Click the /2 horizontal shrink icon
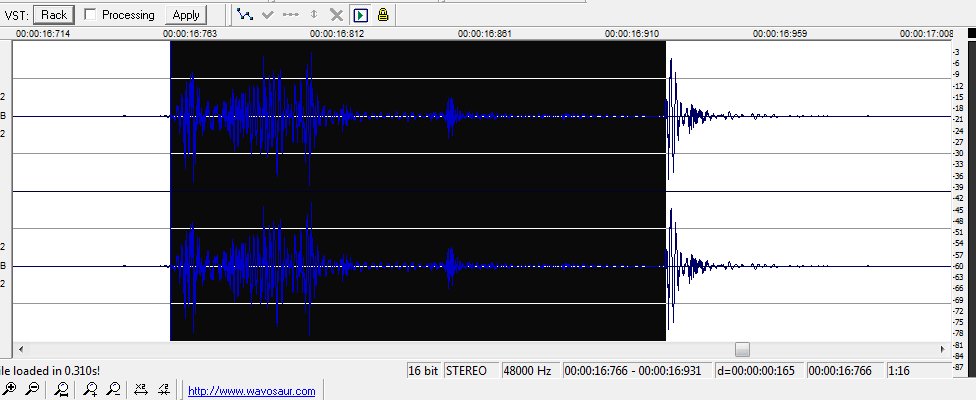 164,390
